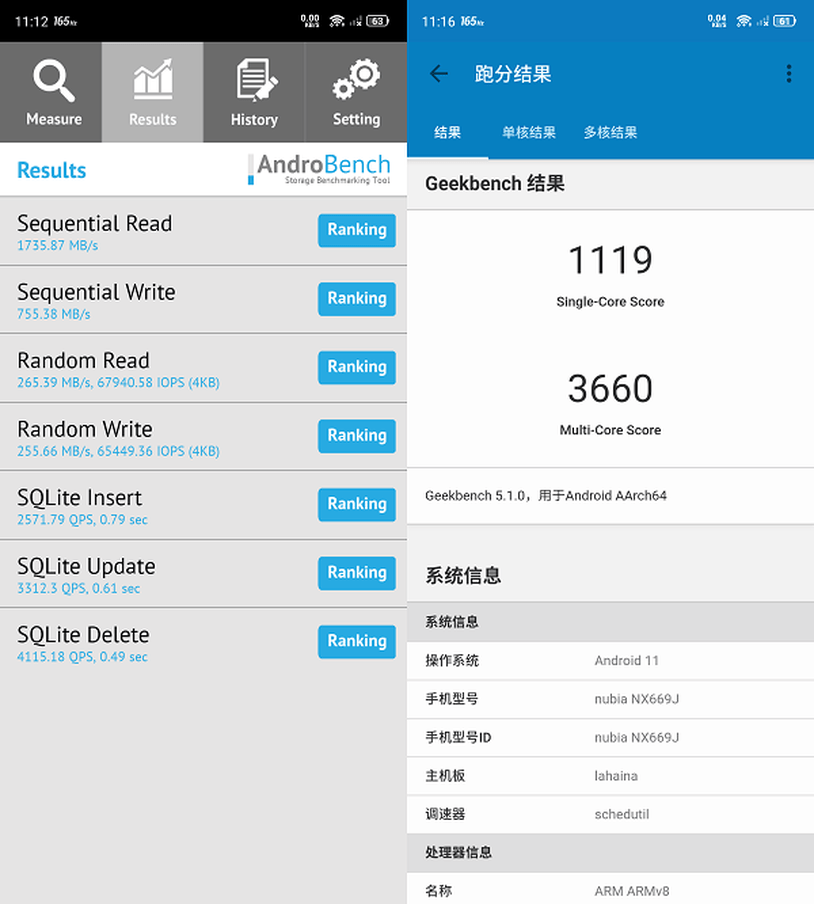The image size is (814, 904).
Task: Open Ranking for Sequential Read
Action: (x=357, y=230)
